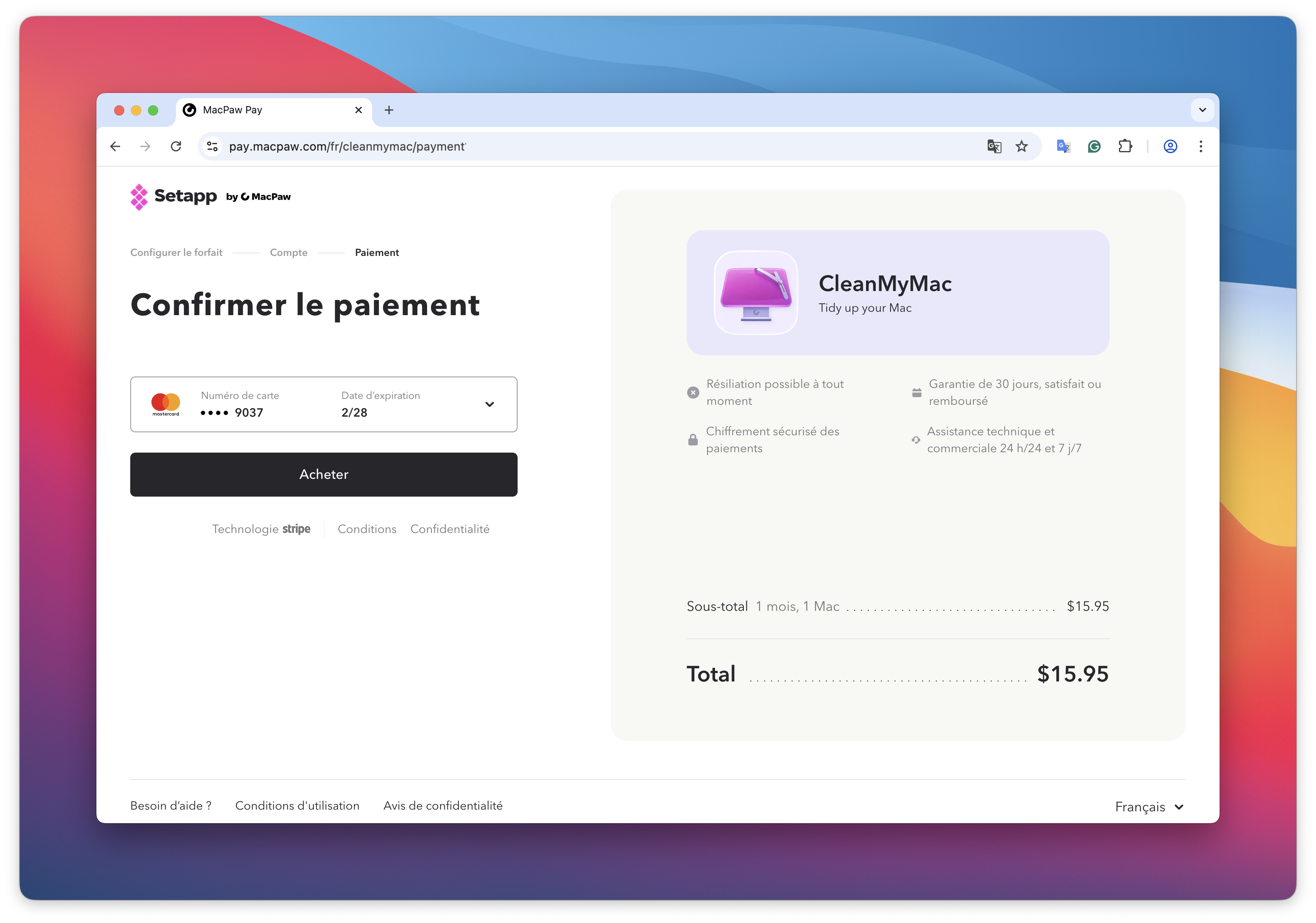Viewport: 1316px width, 923px height.
Task: Click the Sous-total $15.95 amount
Action: click(1088, 606)
